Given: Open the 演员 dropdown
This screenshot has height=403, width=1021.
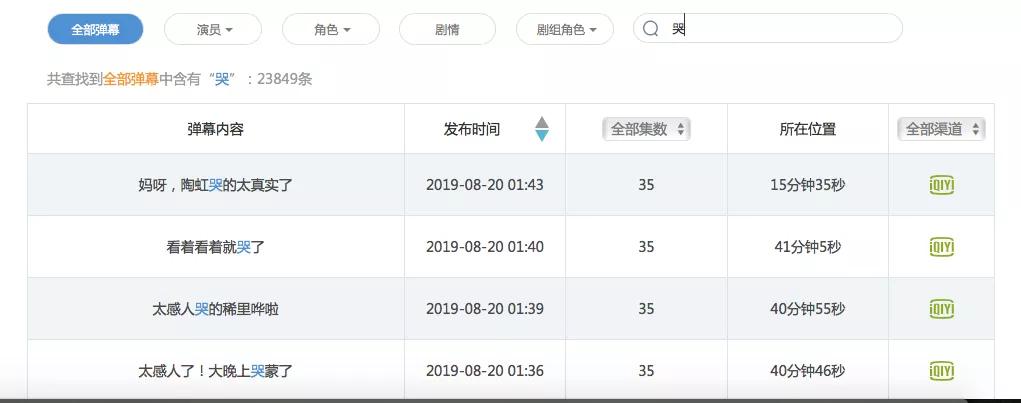Looking at the screenshot, I should [x=213, y=29].
